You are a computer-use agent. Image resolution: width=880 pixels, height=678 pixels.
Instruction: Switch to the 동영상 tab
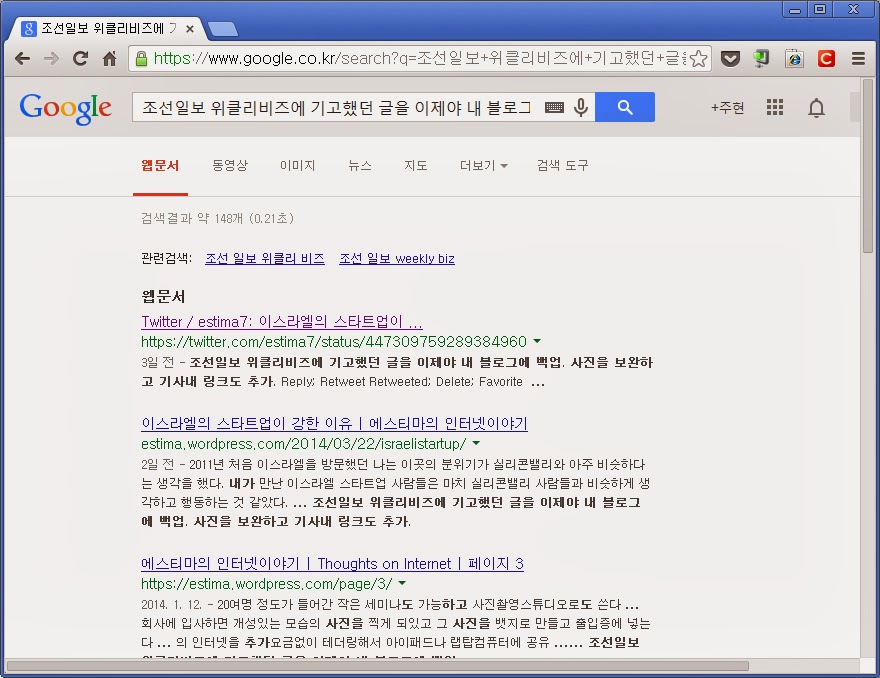[230, 166]
